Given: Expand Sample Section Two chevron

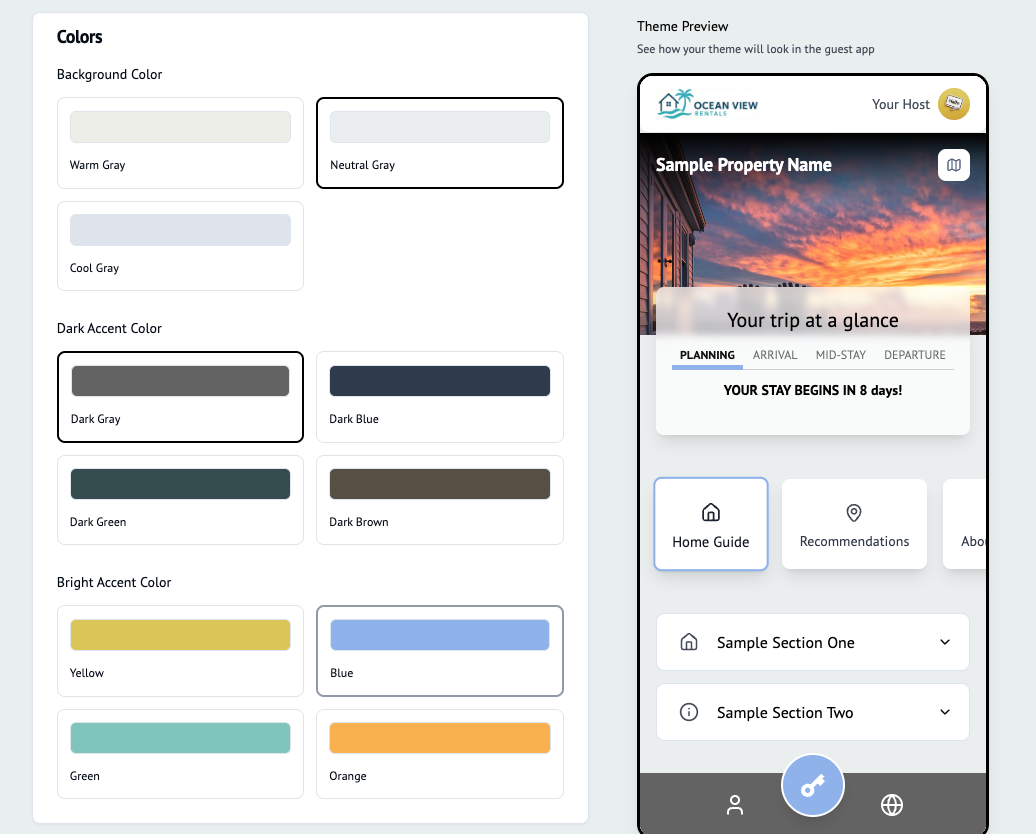Looking at the screenshot, I should 945,712.
